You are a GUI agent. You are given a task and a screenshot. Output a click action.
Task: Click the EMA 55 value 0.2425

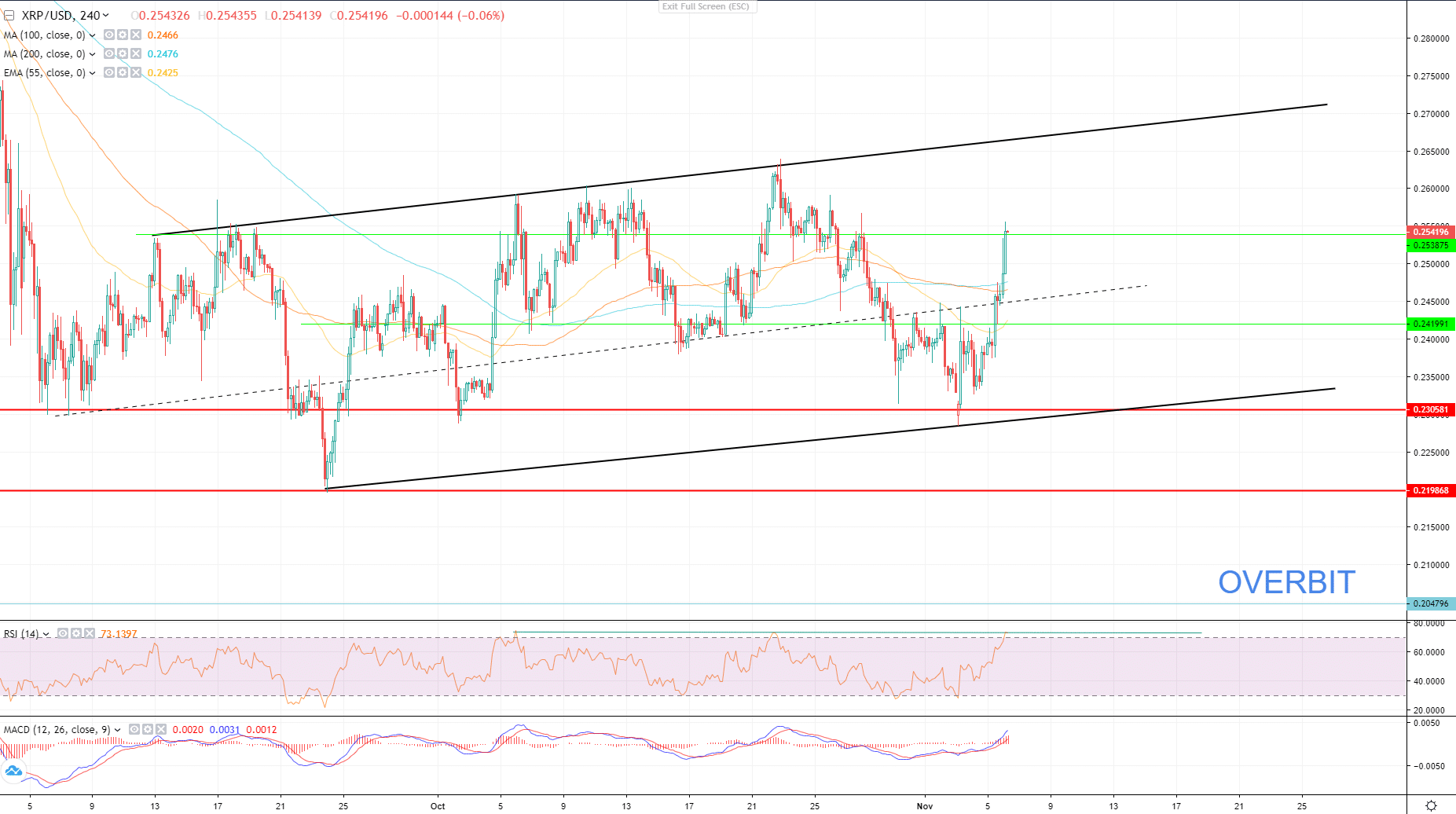[163, 73]
